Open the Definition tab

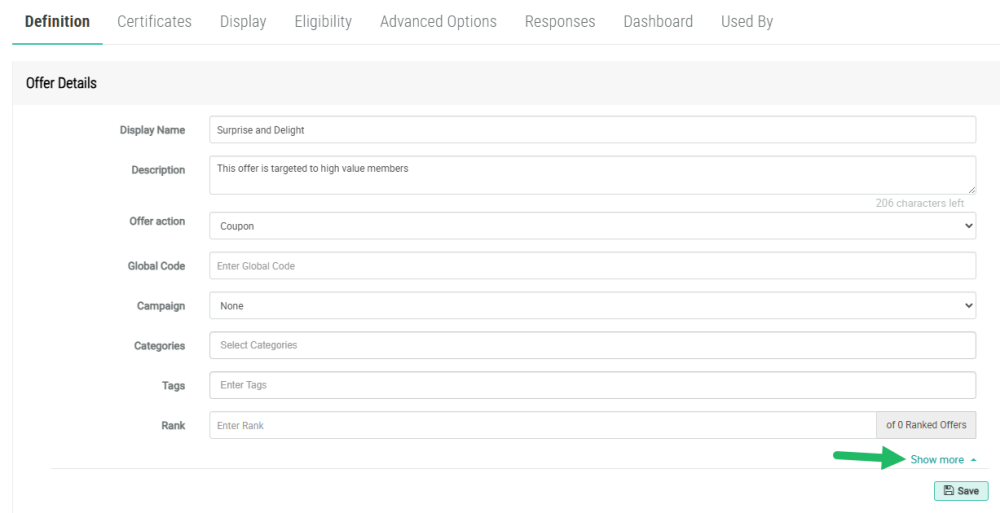point(57,21)
